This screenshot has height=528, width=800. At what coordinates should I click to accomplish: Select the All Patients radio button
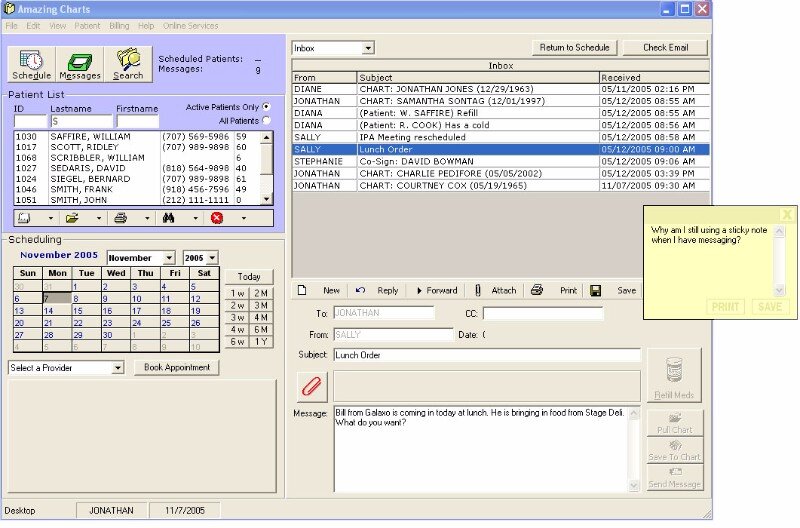coord(266,120)
